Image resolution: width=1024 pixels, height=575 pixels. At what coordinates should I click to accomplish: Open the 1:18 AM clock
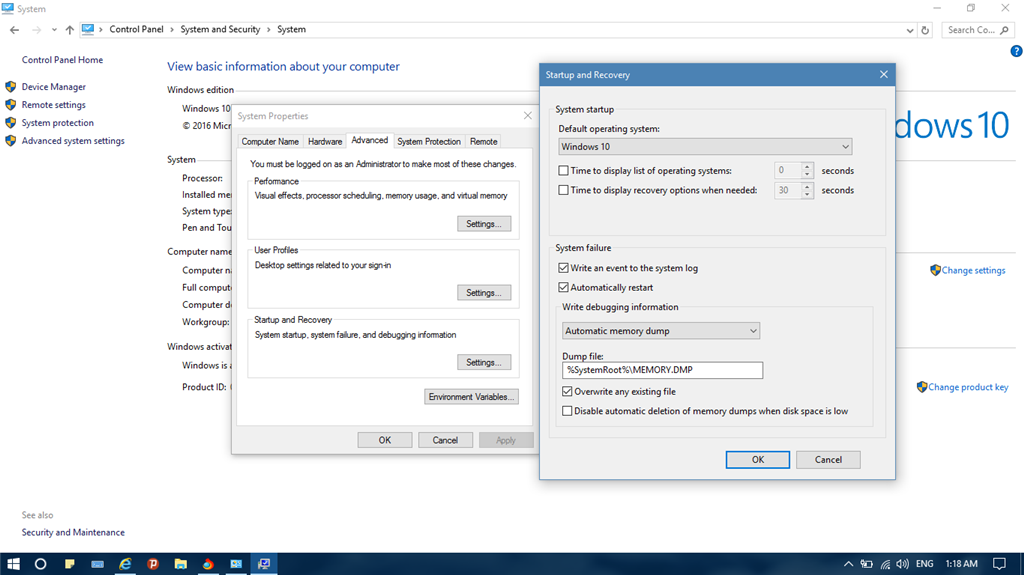coord(961,564)
